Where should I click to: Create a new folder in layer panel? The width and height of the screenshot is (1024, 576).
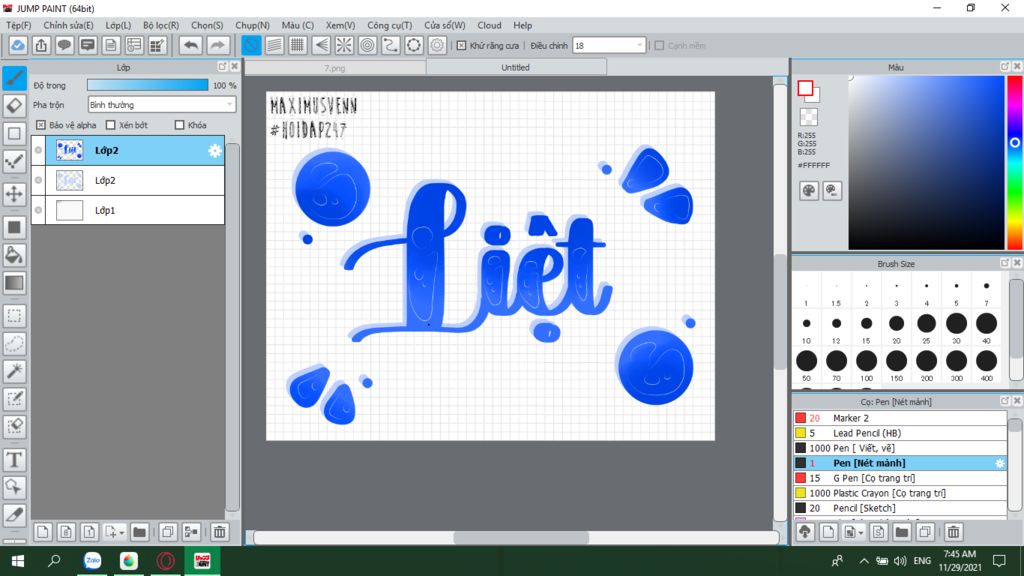[139, 532]
